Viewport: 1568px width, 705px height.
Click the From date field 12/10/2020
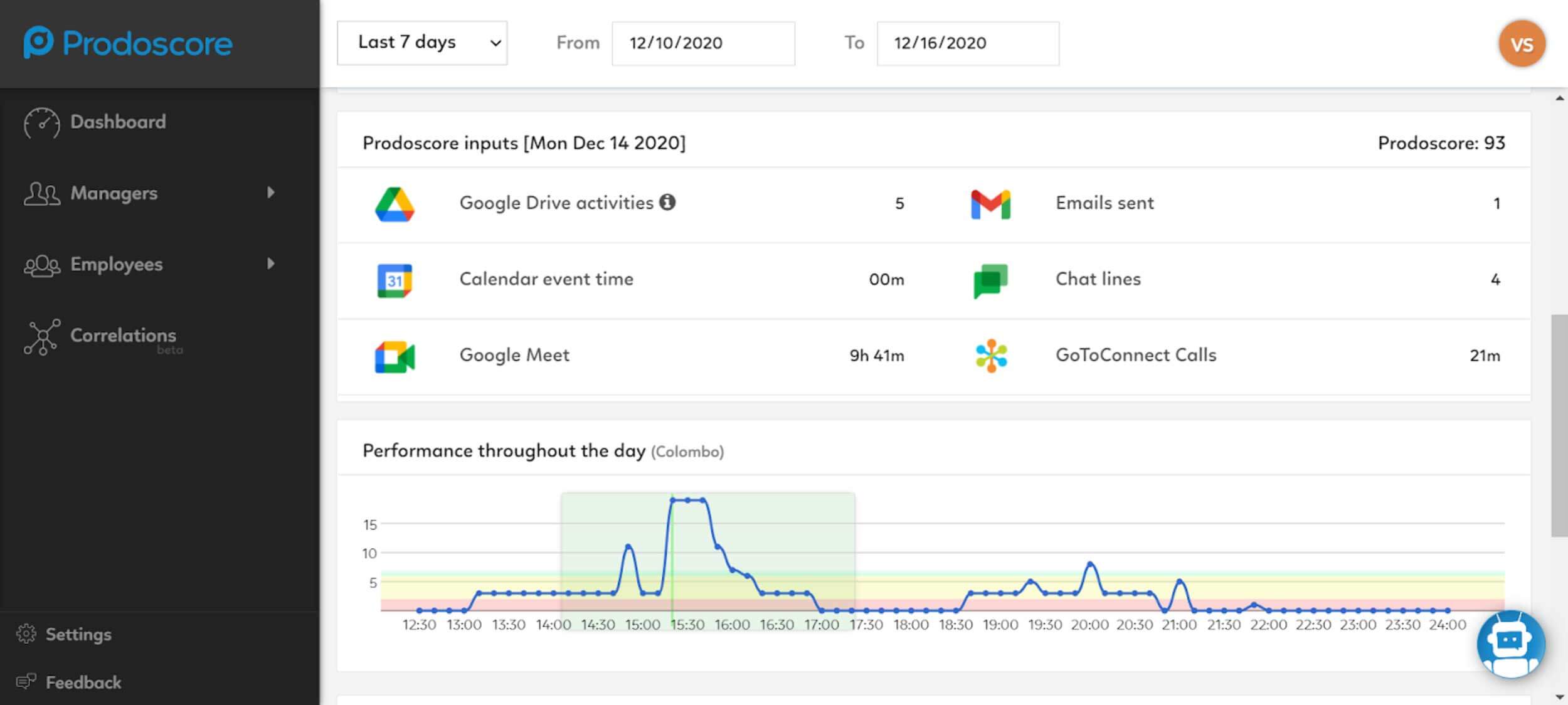pyautogui.click(x=703, y=43)
